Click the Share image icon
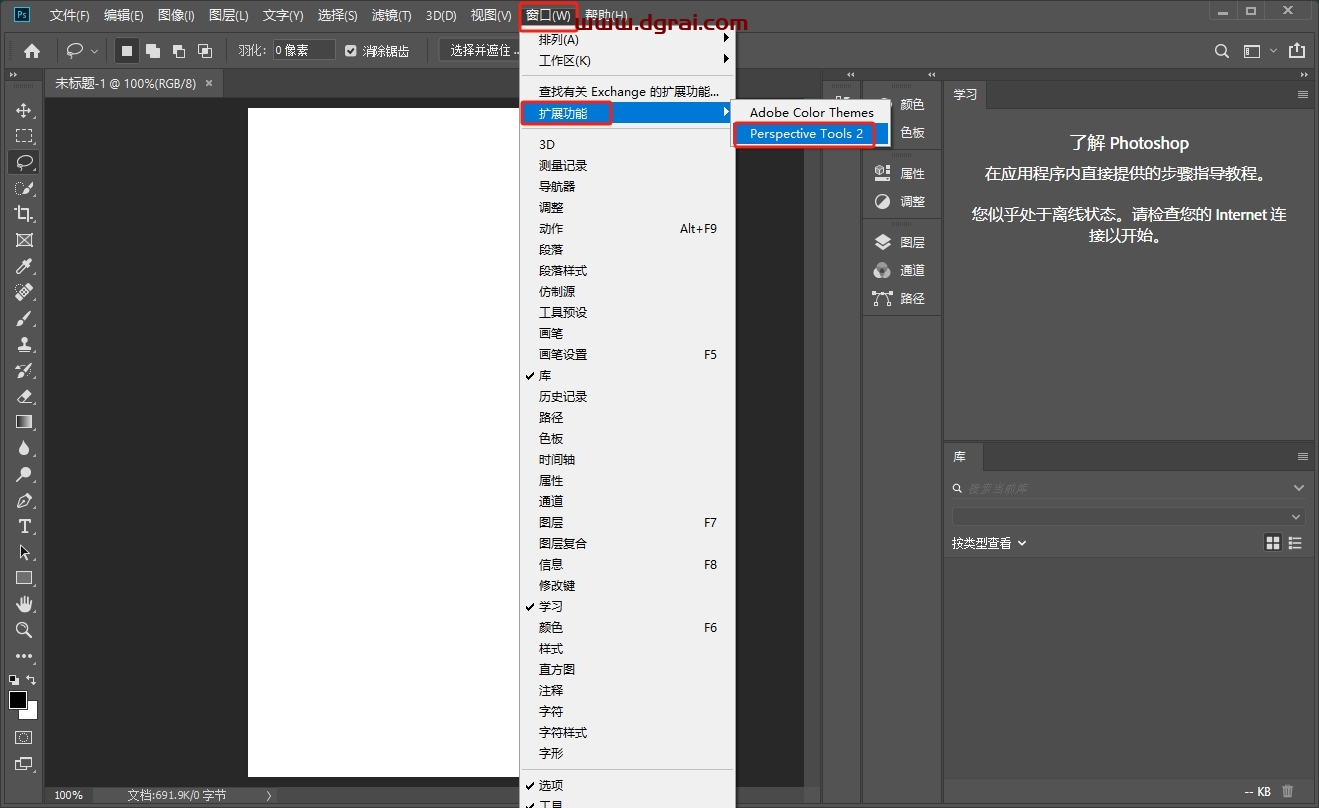Image resolution: width=1319 pixels, height=808 pixels. point(1297,50)
